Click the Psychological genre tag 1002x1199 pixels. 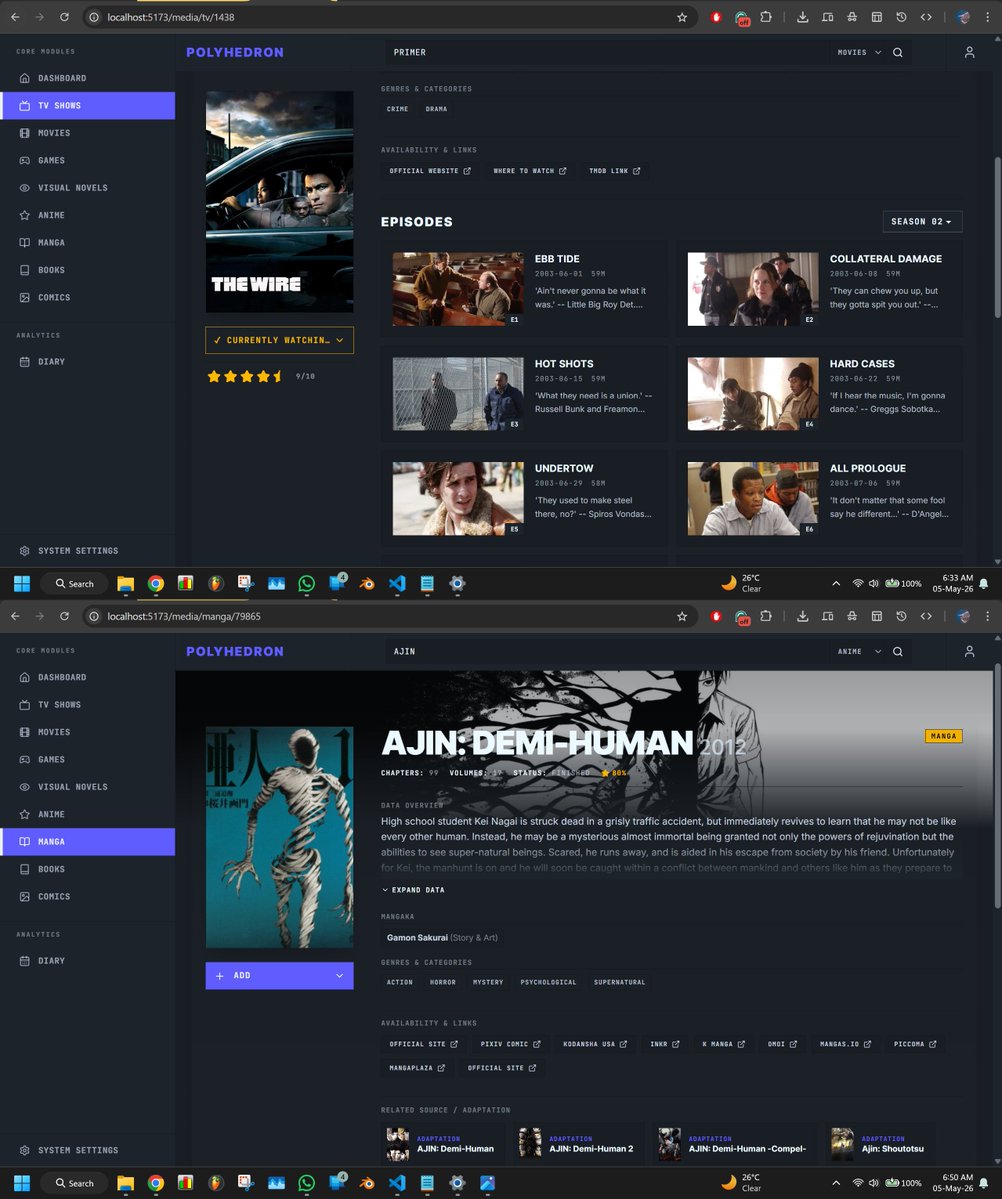[548, 983]
